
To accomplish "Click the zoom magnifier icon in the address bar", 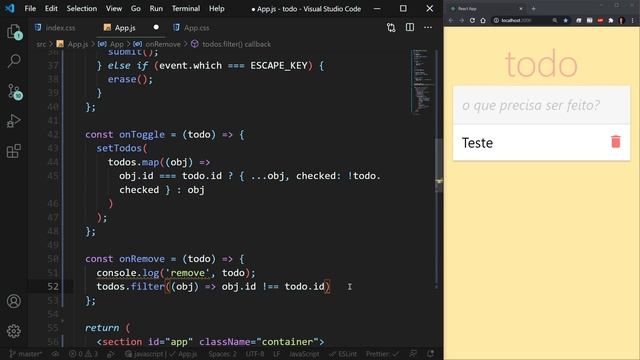I will pyautogui.click(x=555, y=20).
